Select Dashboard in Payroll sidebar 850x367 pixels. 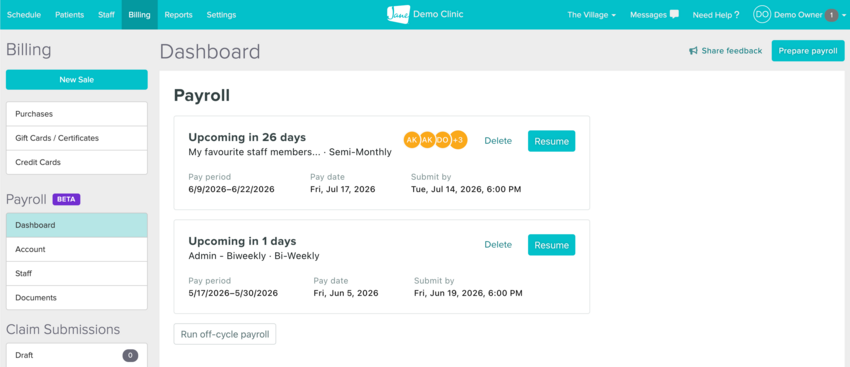click(76, 225)
